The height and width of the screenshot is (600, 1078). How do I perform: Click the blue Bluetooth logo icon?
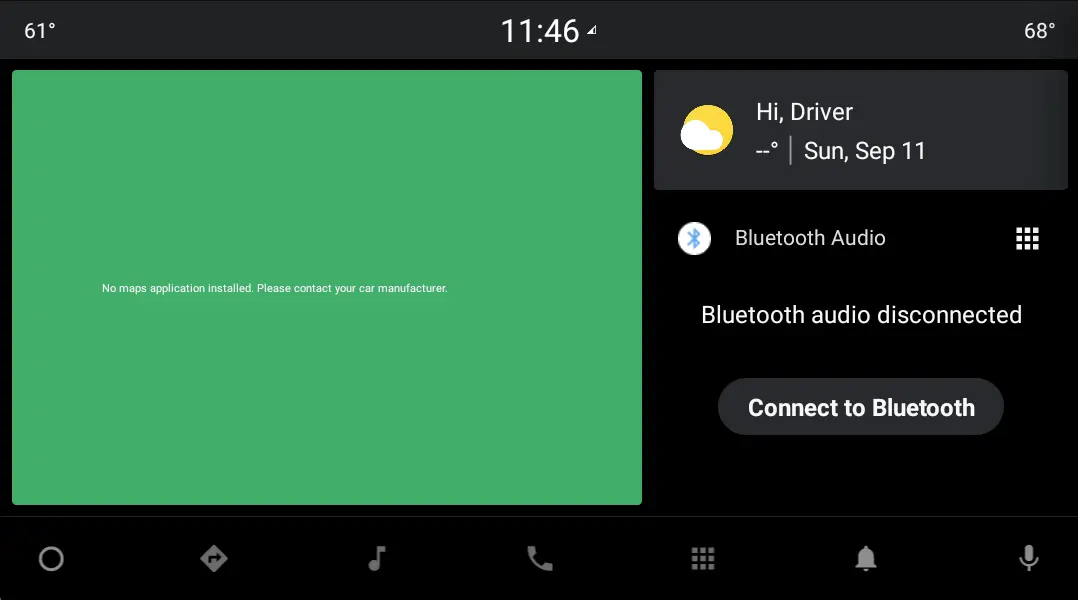click(x=694, y=238)
